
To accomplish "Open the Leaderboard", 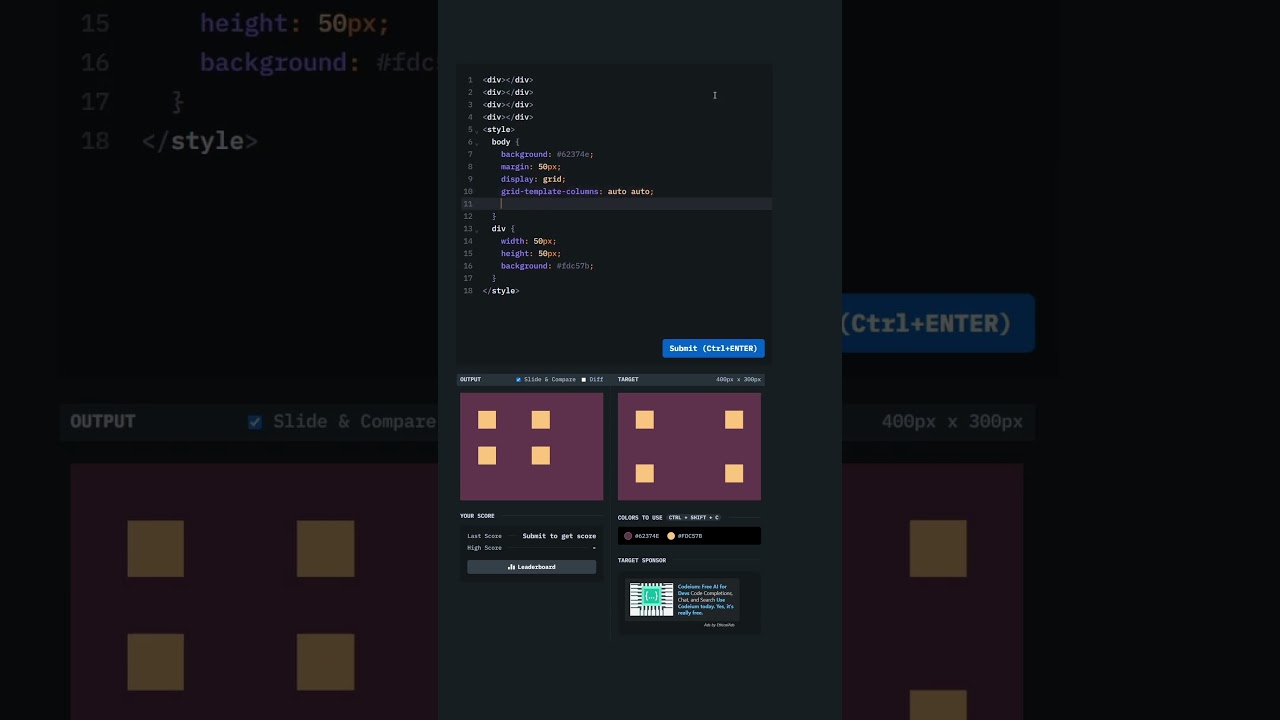I will pos(531,567).
